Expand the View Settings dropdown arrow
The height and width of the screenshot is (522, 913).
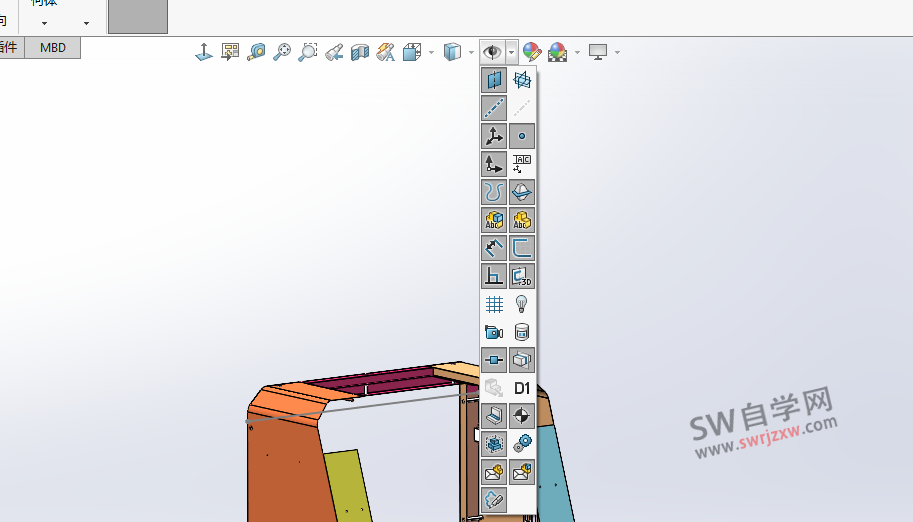617,52
